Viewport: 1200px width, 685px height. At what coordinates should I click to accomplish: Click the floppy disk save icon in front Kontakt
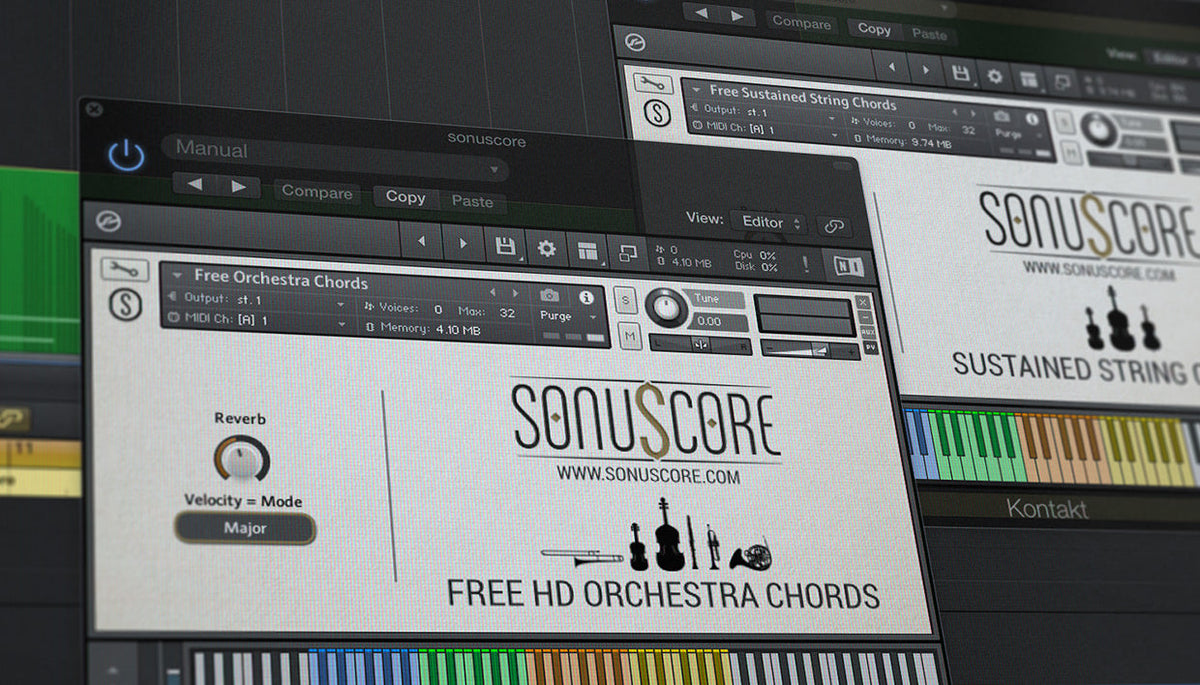coord(505,246)
